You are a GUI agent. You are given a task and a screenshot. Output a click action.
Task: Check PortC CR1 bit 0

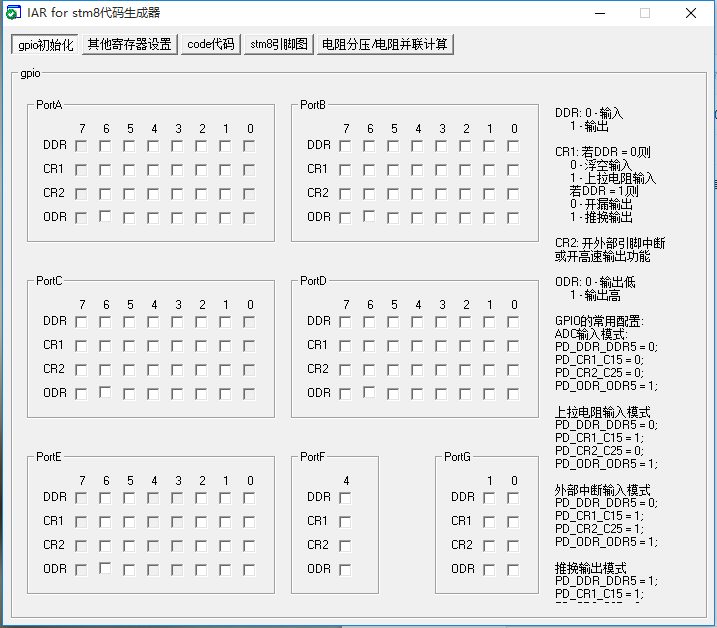[249, 346]
